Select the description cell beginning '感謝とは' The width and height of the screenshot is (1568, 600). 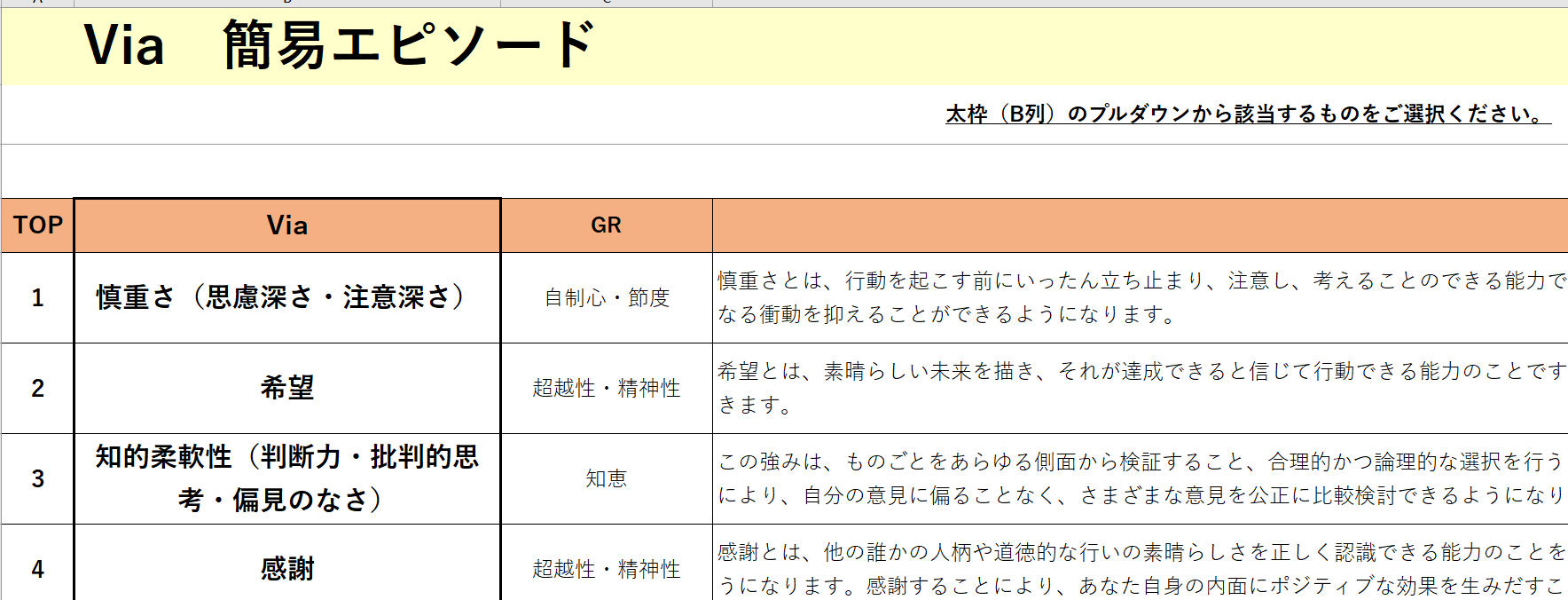[1139, 568]
